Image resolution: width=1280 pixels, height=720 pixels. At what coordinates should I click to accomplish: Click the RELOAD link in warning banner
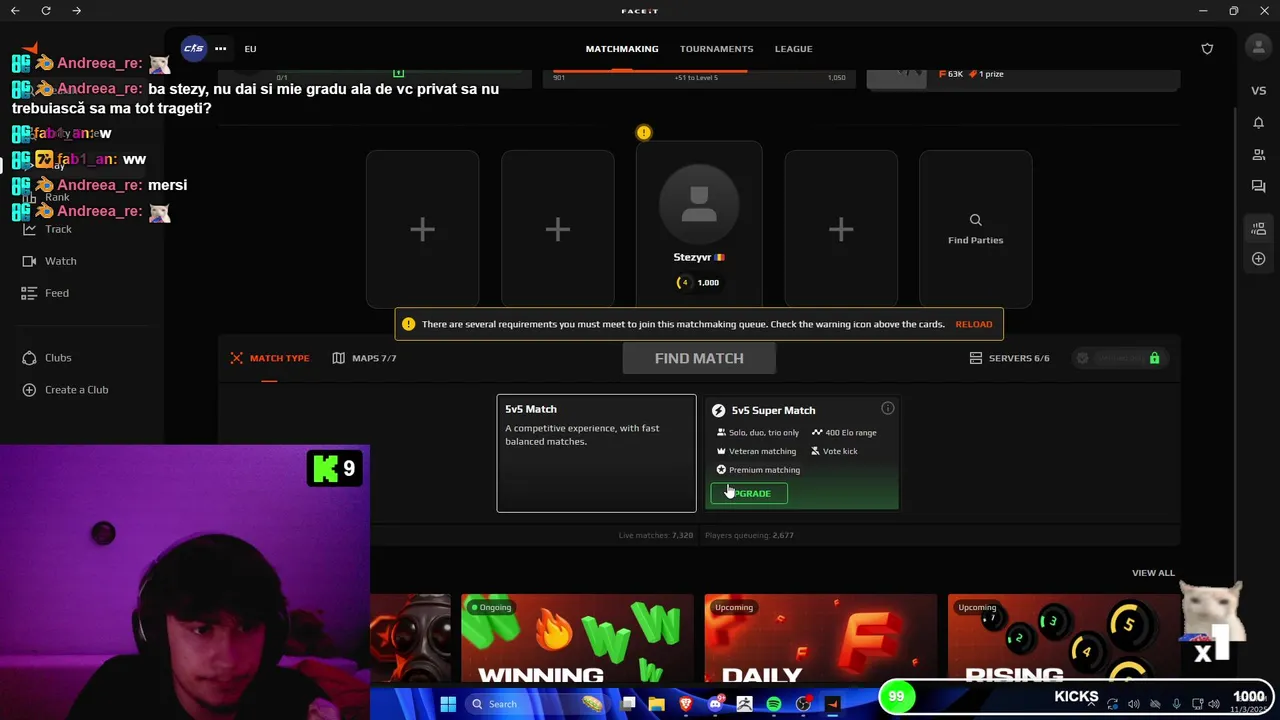973,324
